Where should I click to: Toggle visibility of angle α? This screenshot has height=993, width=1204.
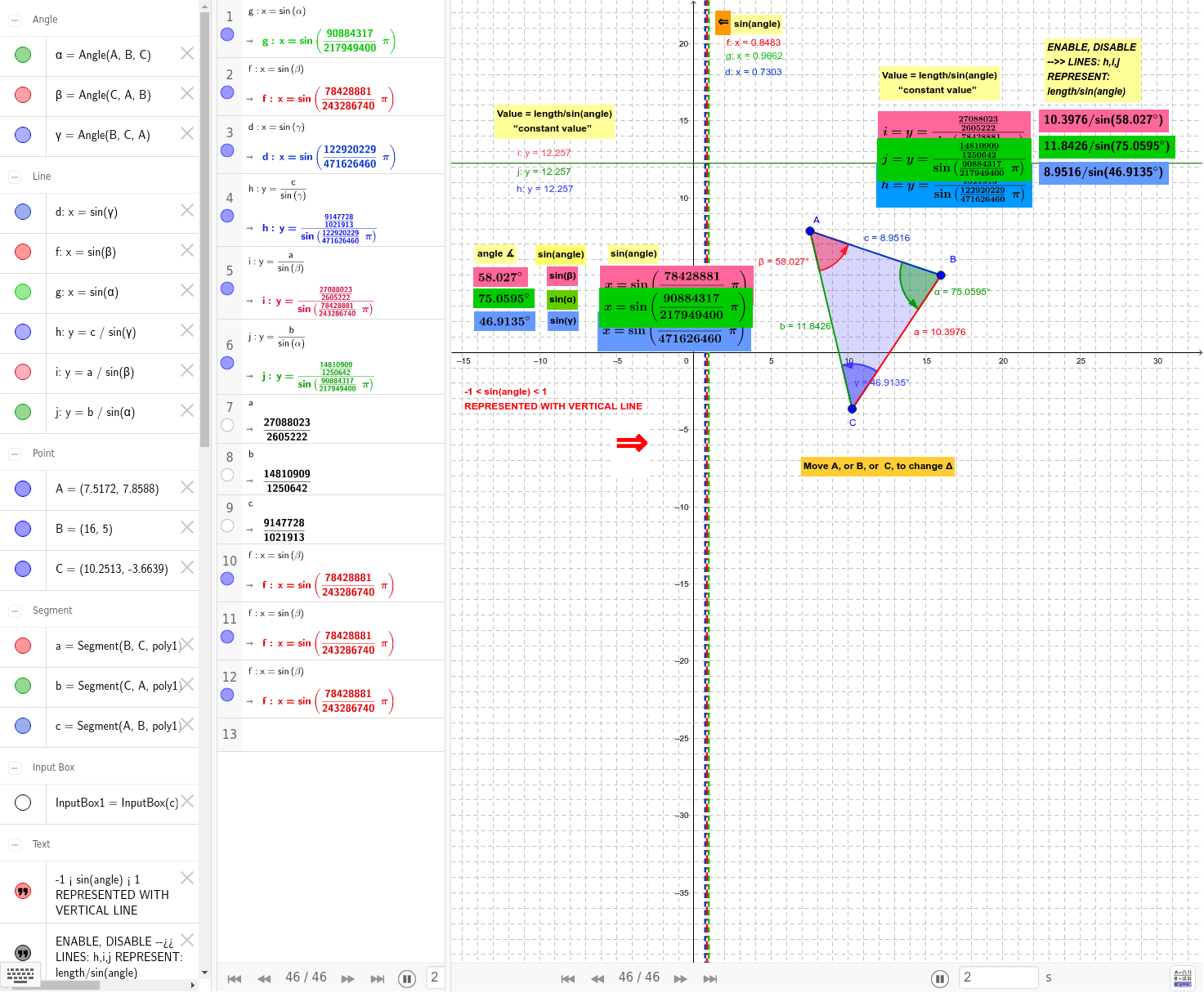click(x=23, y=55)
